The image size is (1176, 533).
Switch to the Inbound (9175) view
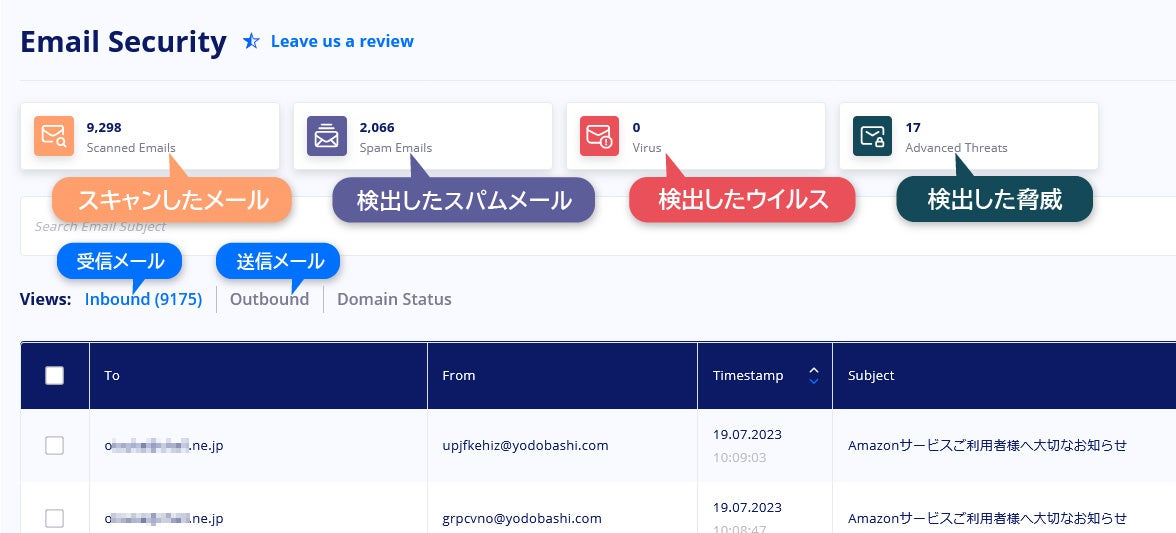(x=143, y=299)
